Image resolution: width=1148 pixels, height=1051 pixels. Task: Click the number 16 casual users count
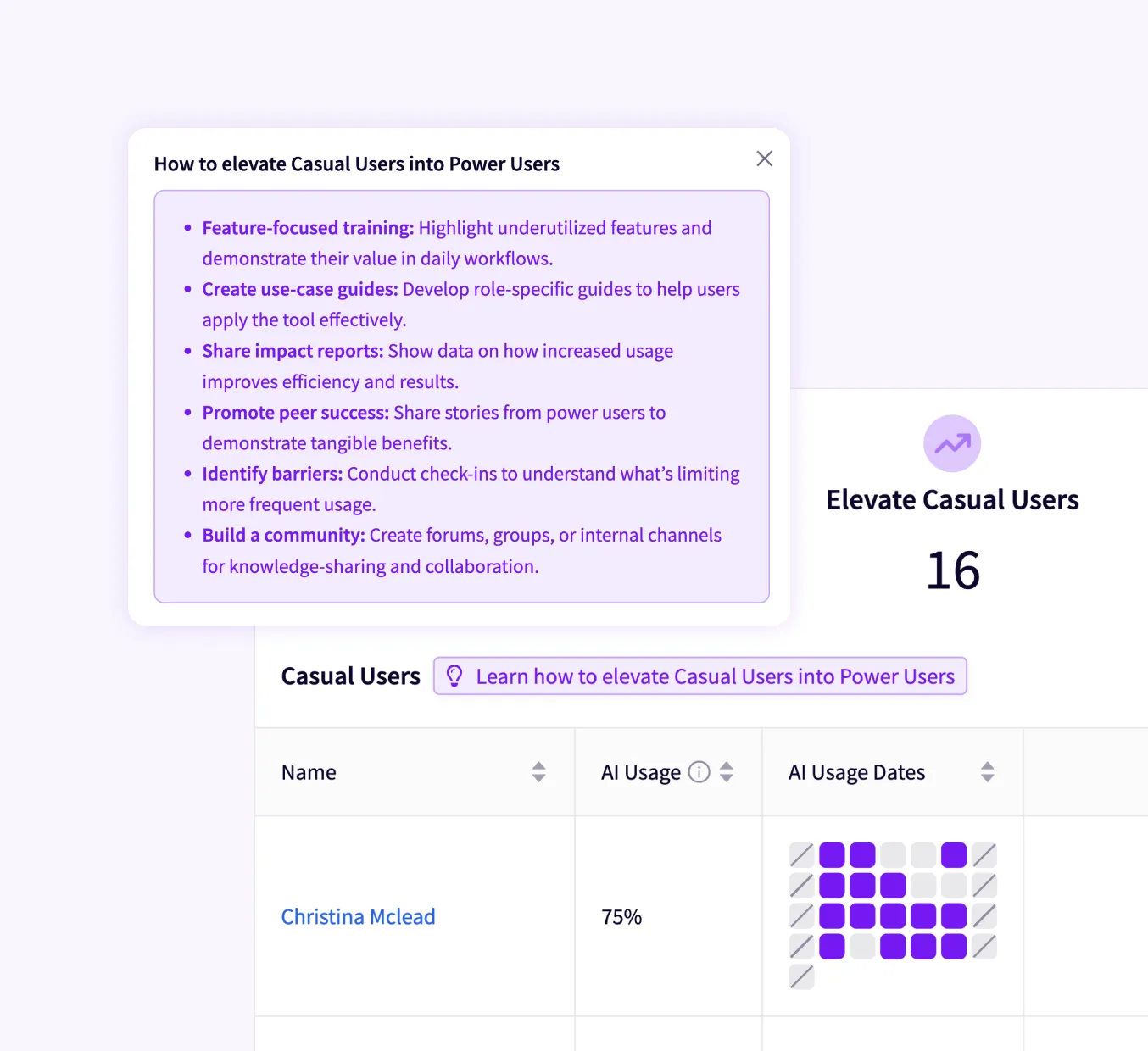coord(952,570)
